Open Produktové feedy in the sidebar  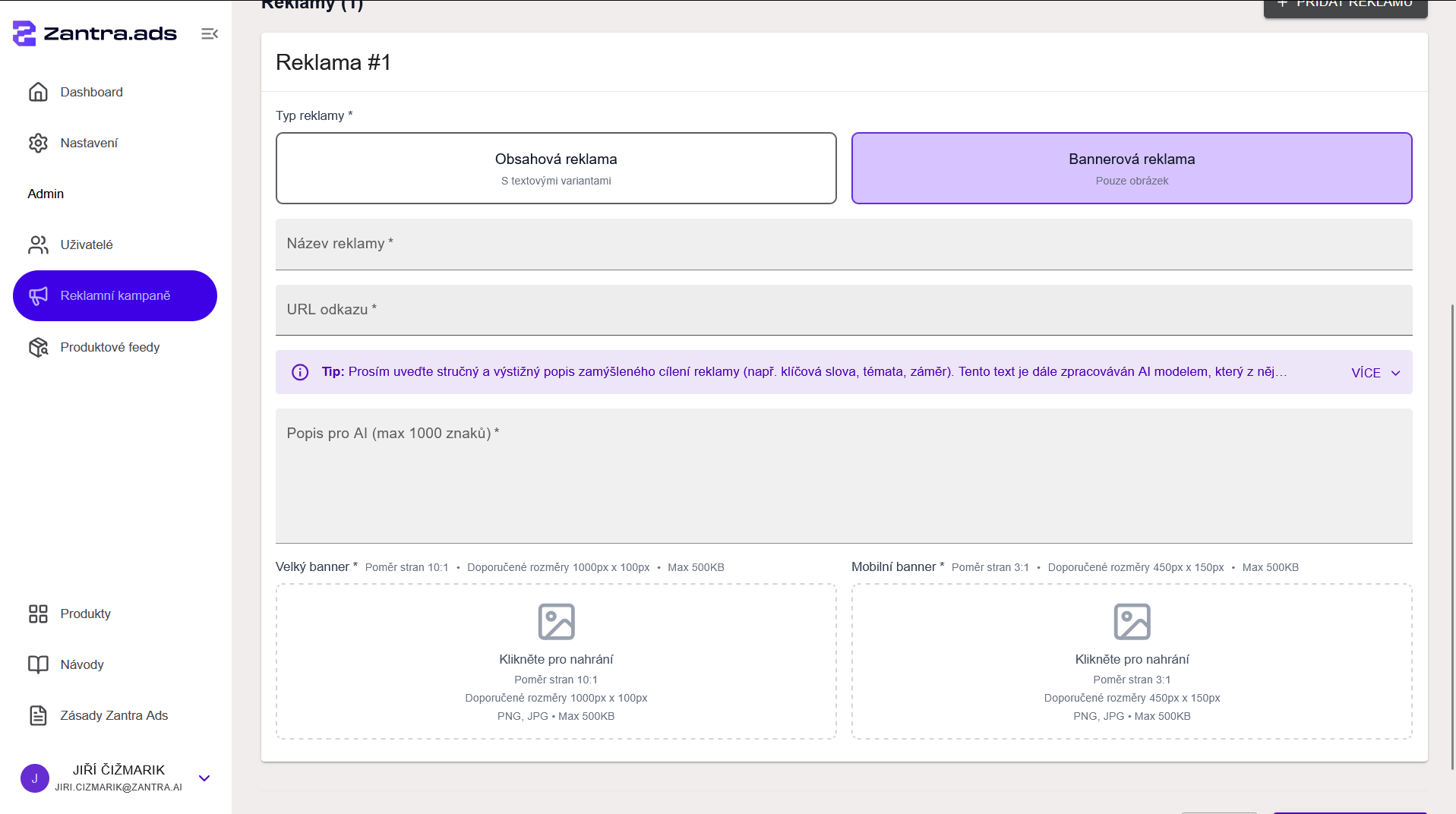coord(115,347)
